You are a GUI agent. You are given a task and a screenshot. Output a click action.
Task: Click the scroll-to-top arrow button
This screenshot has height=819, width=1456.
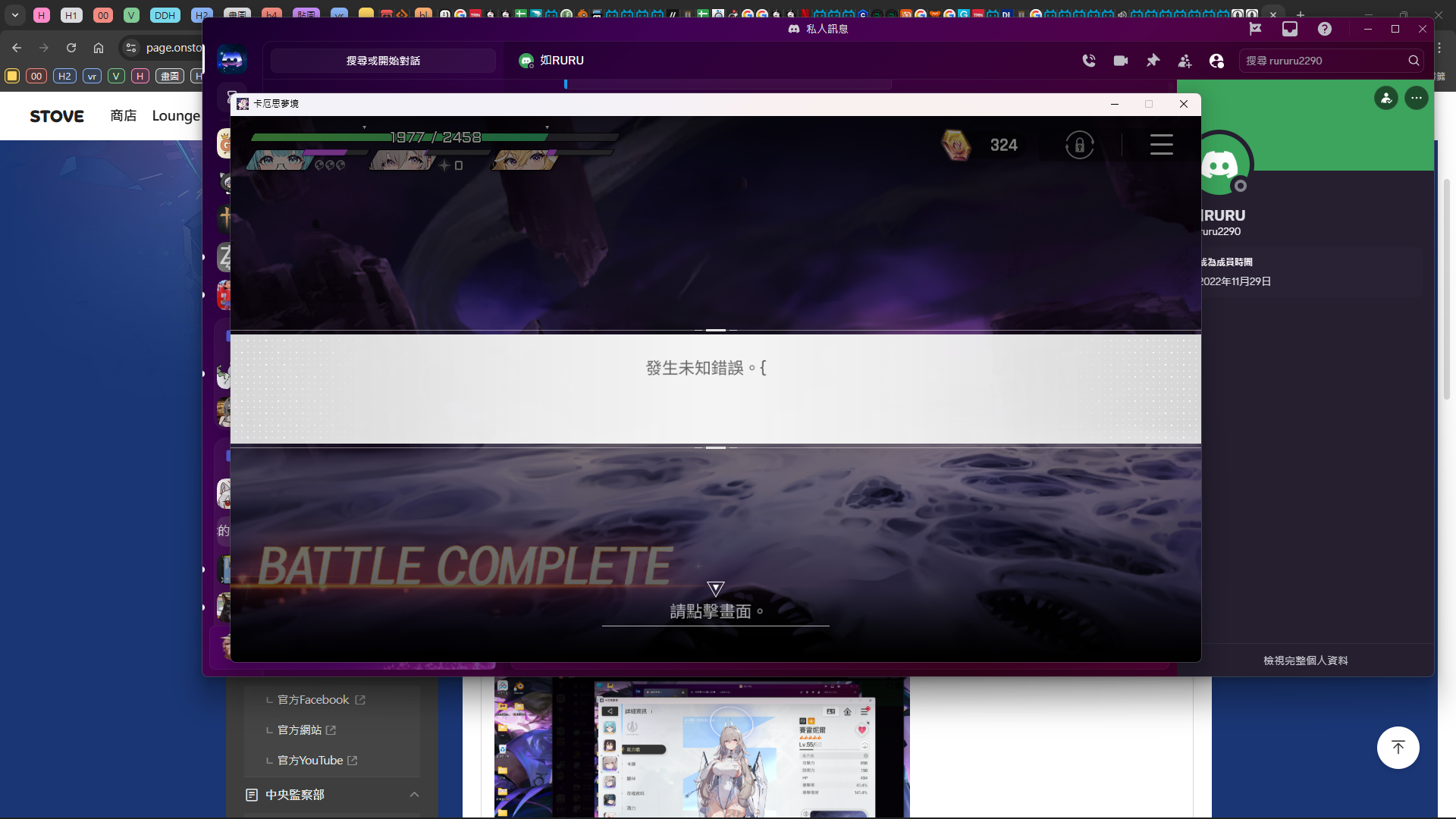(x=1398, y=747)
